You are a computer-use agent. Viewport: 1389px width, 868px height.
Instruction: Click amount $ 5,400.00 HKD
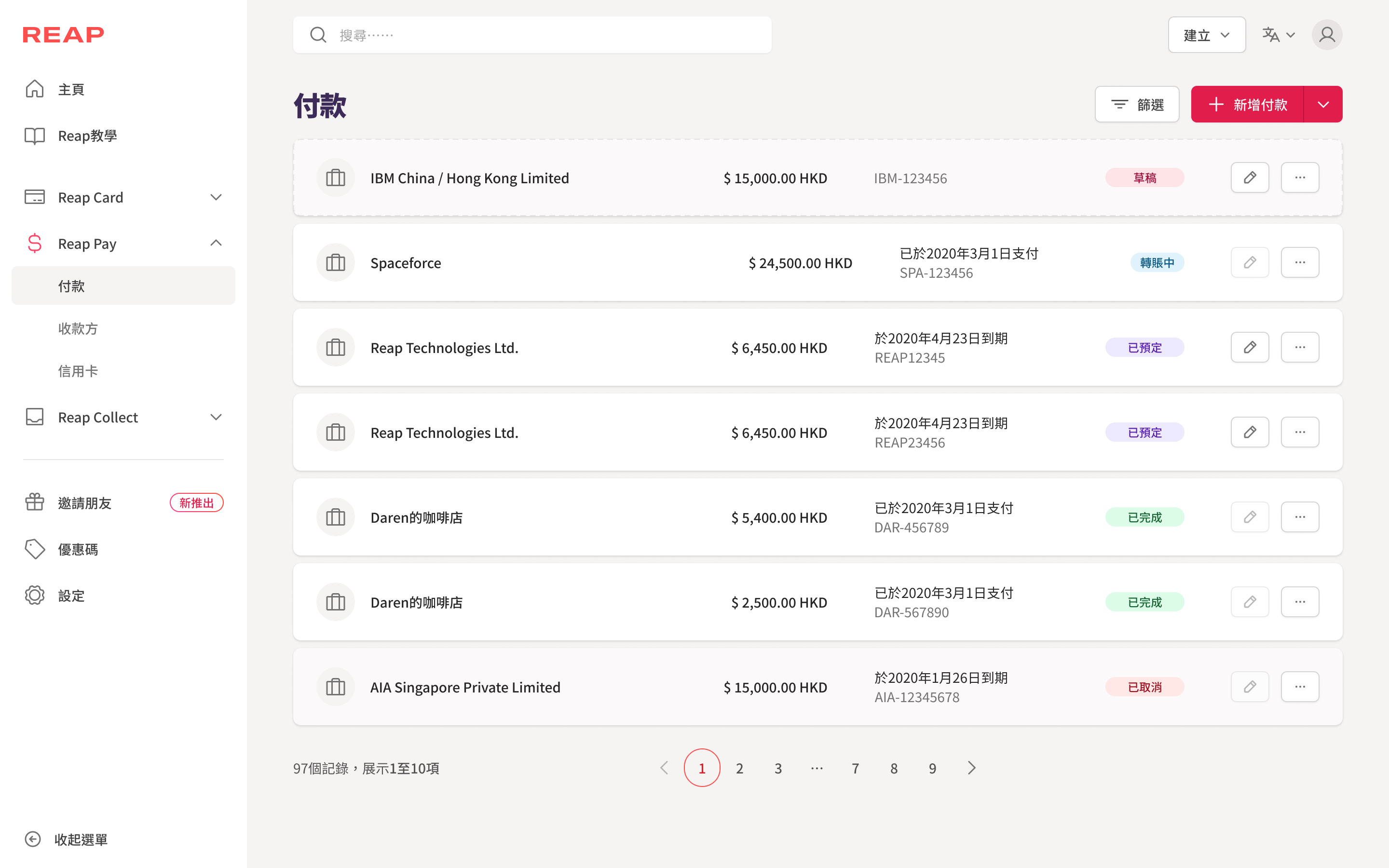(779, 518)
